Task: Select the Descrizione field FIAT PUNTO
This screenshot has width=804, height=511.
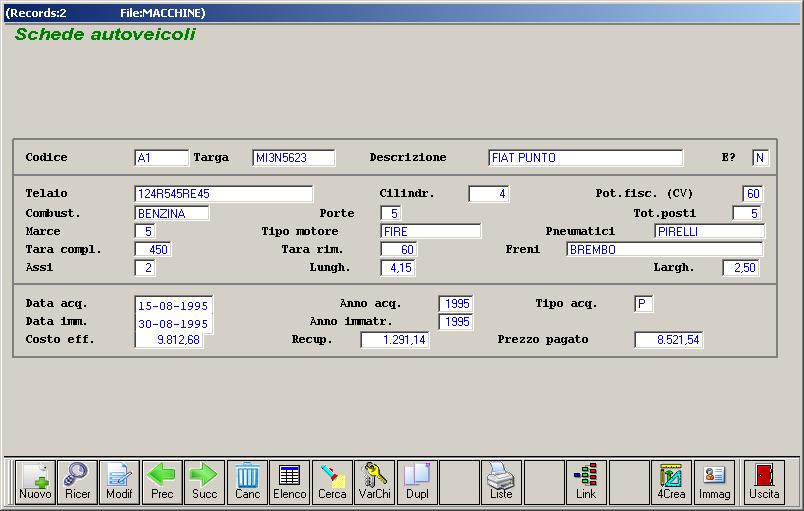Action: tap(586, 158)
